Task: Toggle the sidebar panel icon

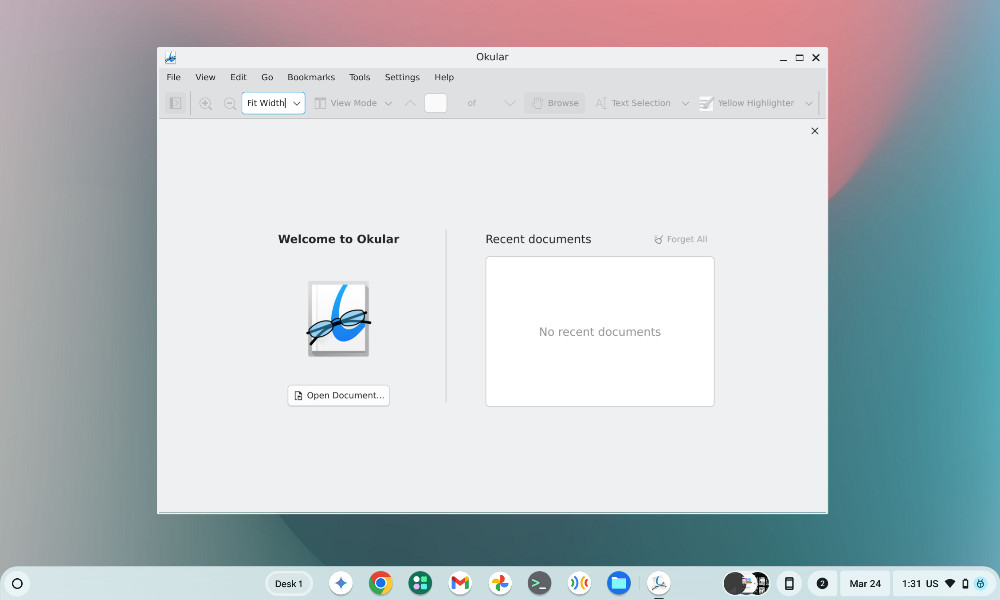Action: [x=175, y=103]
